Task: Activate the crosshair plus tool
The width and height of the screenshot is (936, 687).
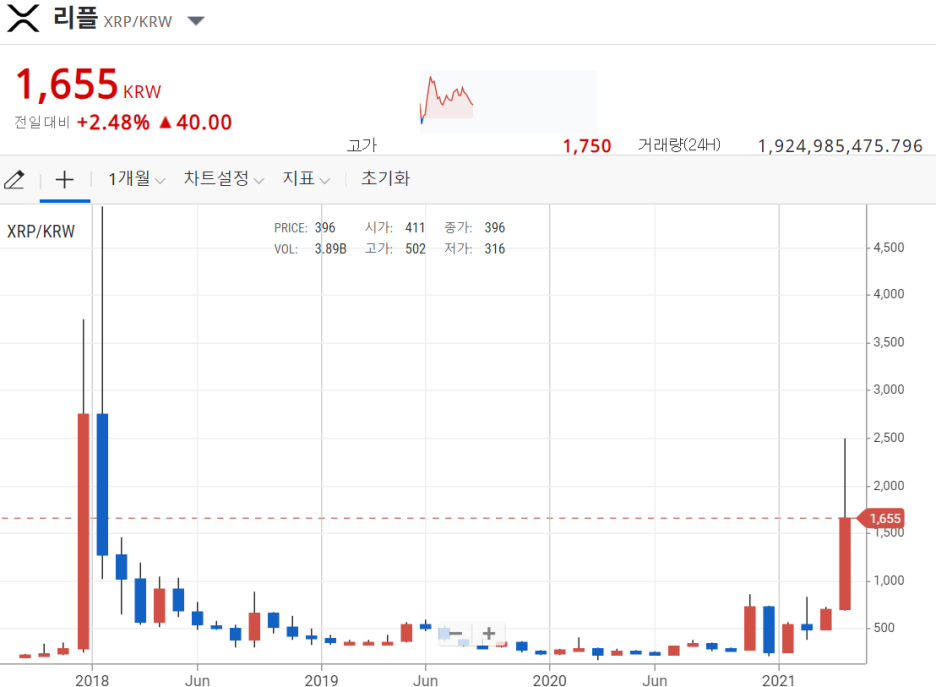Action: pyautogui.click(x=64, y=179)
